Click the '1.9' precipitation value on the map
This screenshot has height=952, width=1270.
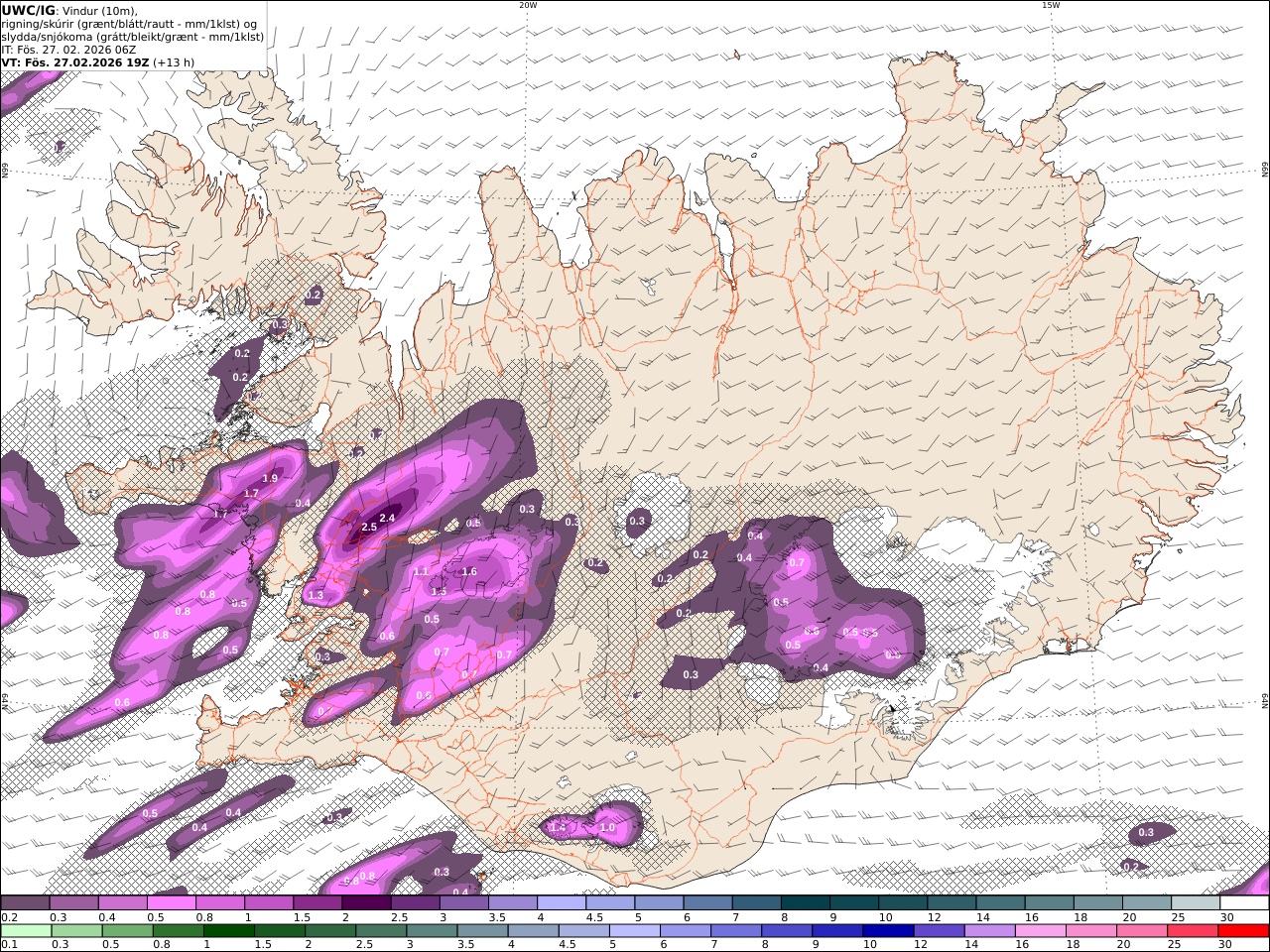[x=270, y=478]
